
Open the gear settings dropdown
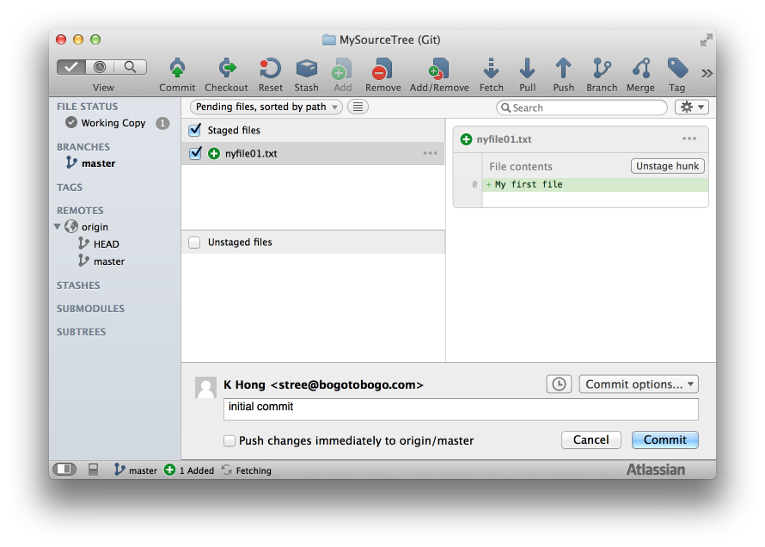[x=691, y=107]
